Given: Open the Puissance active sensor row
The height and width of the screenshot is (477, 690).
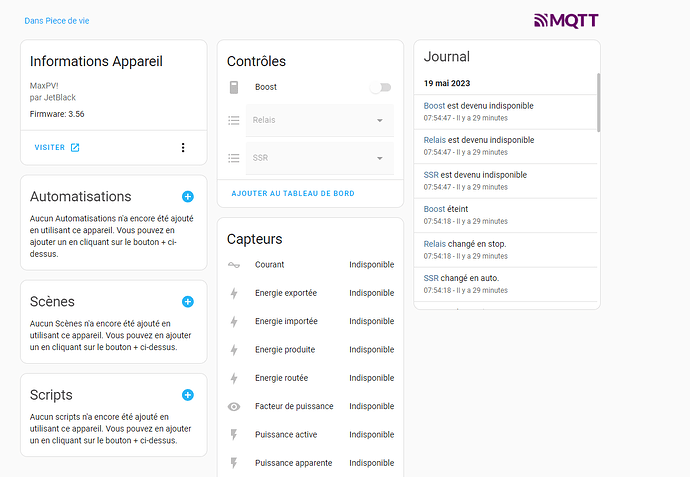Looking at the screenshot, I should pos(310,435).
